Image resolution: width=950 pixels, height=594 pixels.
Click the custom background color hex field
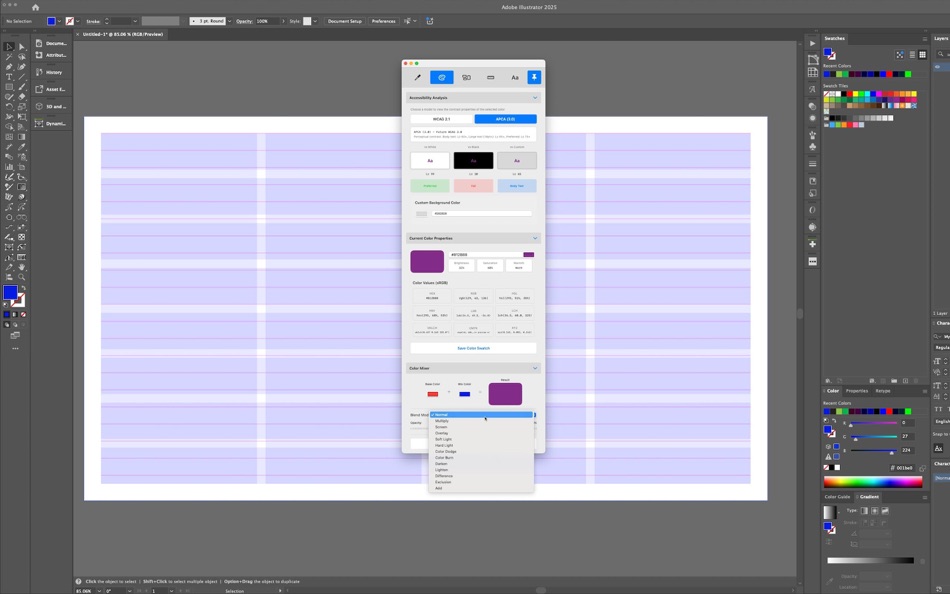coord(482,213)
